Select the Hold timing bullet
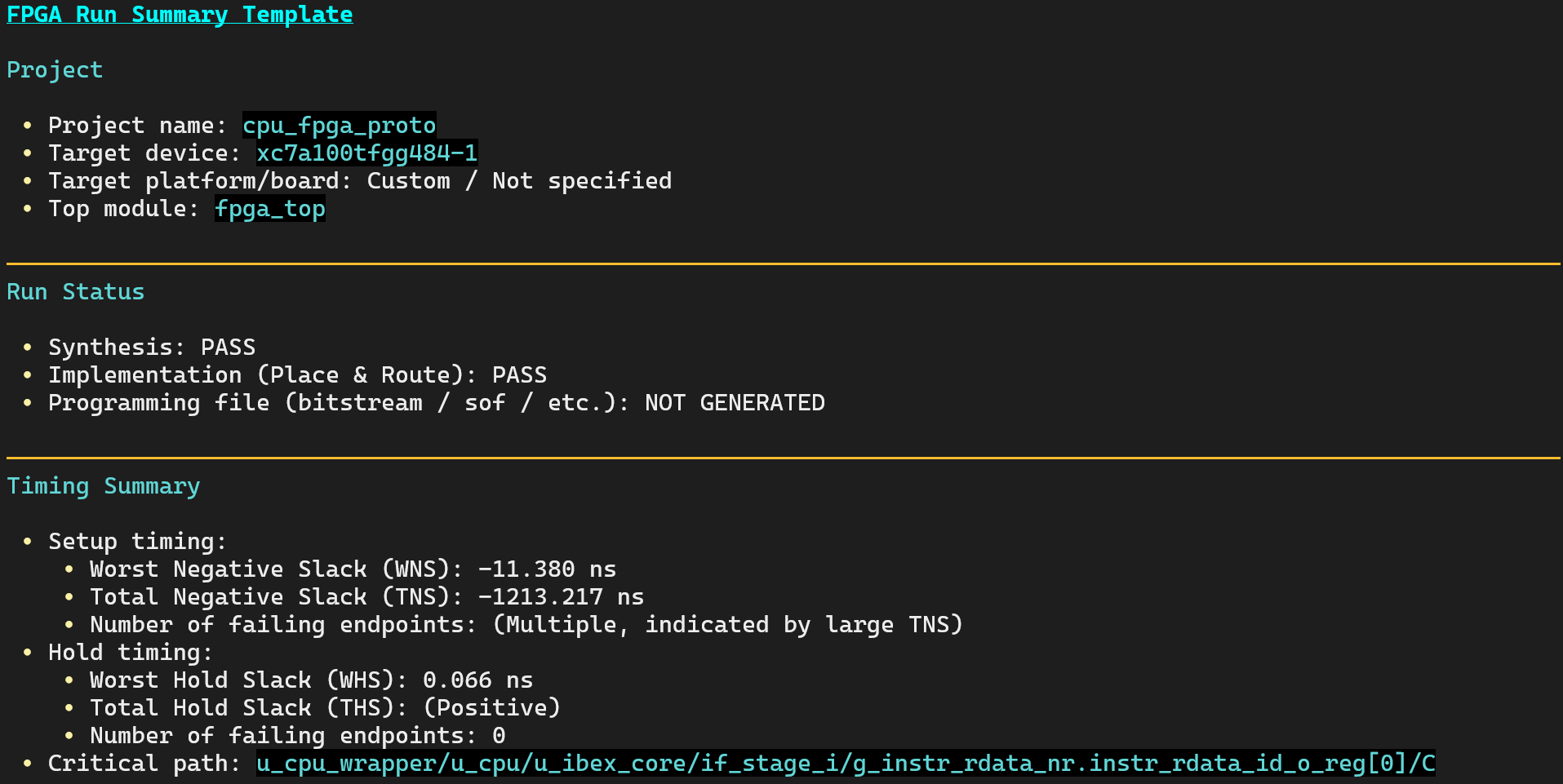This screenshot has height=784, width=1563. point(131,653)
